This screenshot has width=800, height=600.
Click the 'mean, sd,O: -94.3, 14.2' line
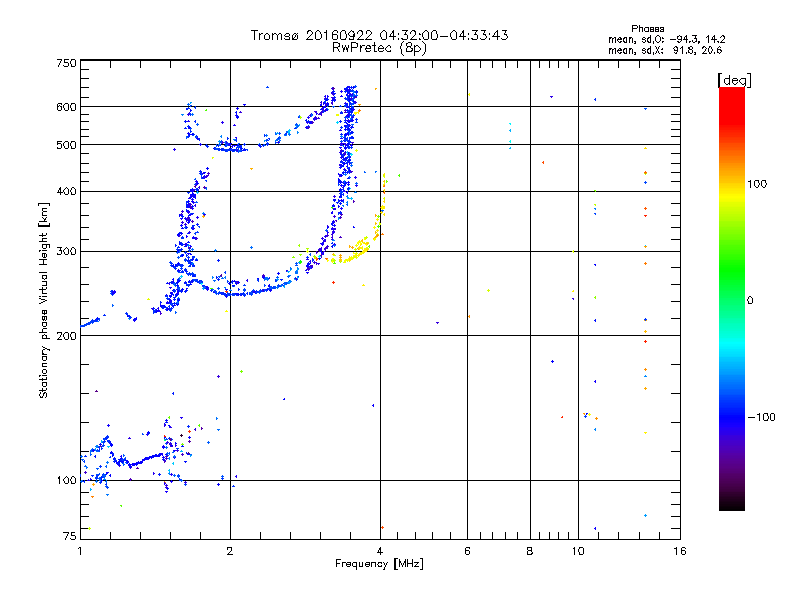tap(666, 39)
